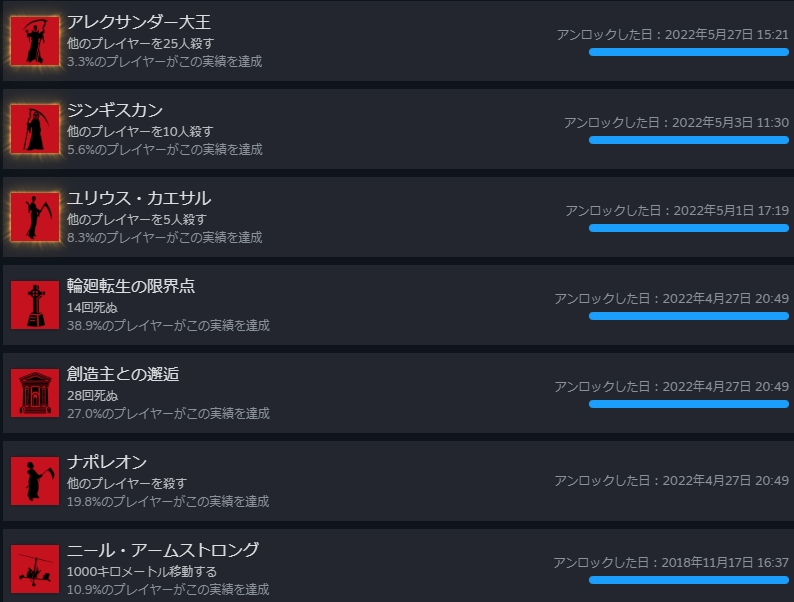Viewport: 794px width, 602px height.
Task: Click the ナポレオン unlock date text
Action: click(671, 480)
